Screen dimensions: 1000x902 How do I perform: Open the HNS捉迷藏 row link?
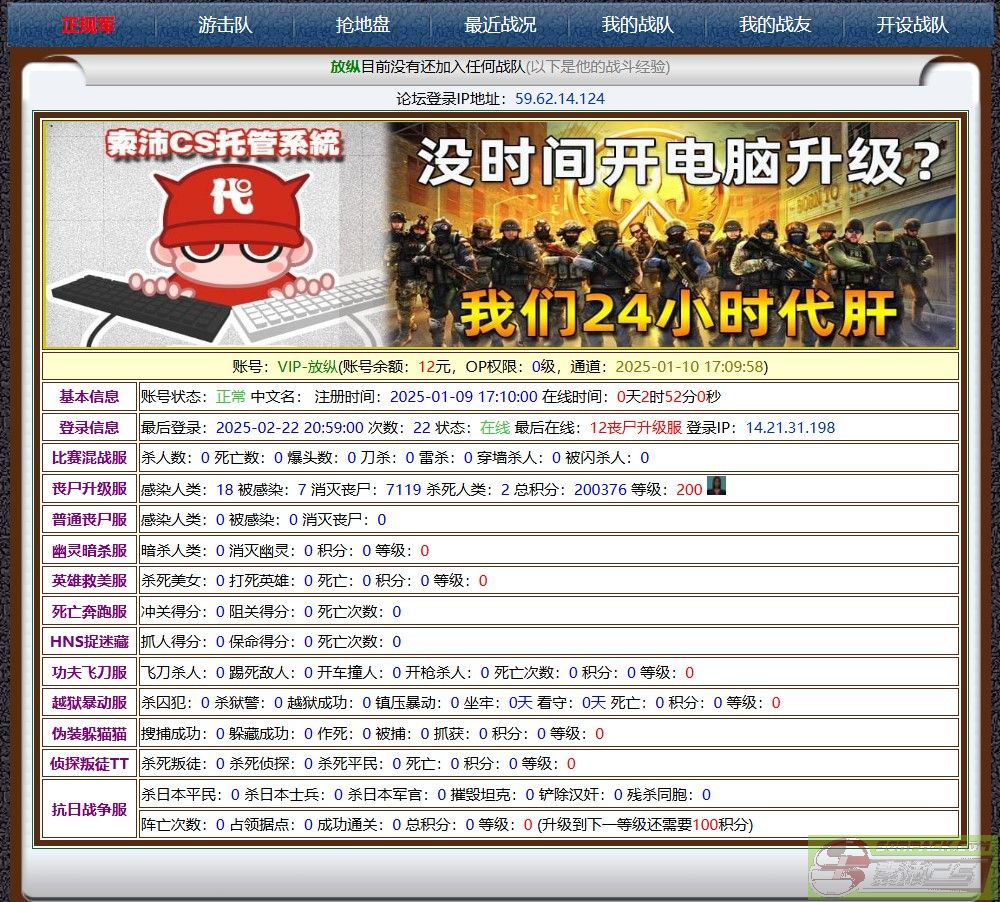point(88,641)
